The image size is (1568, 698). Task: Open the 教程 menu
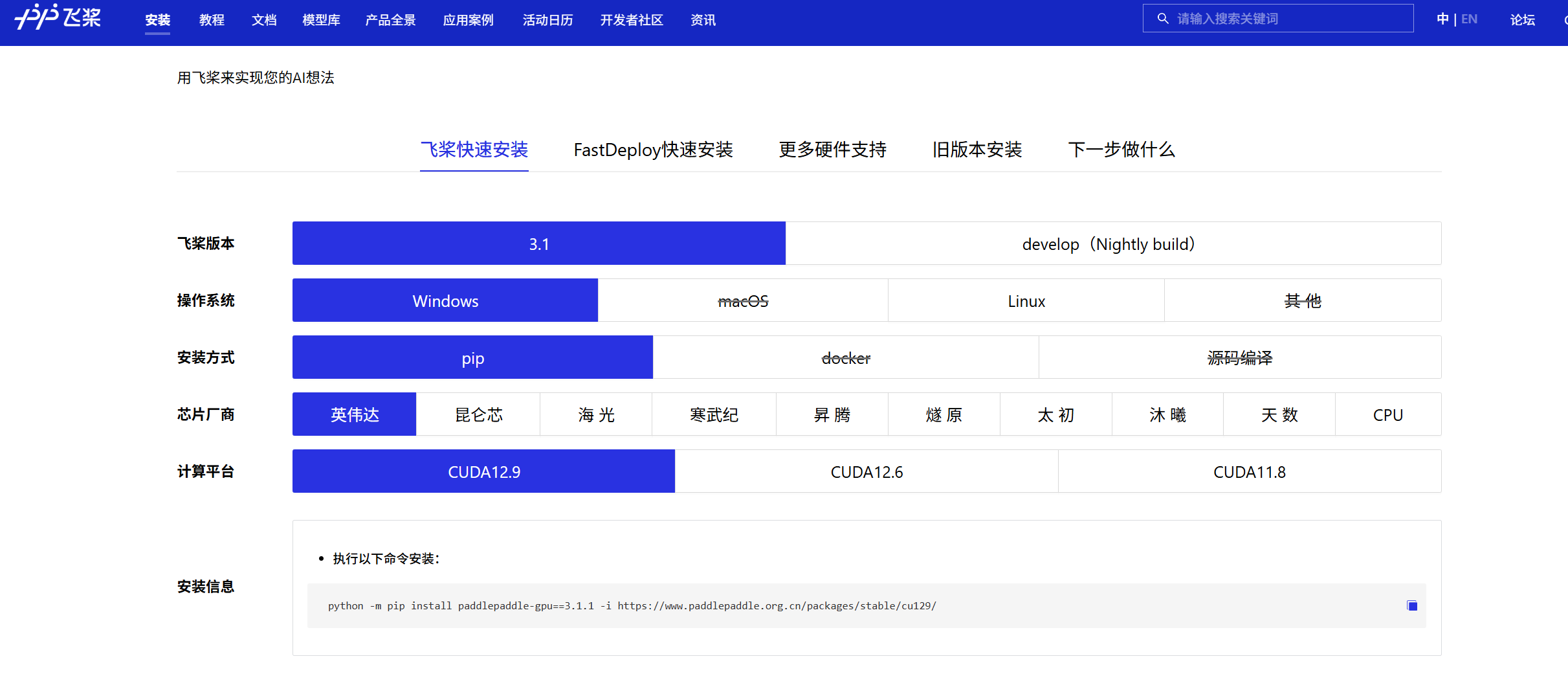coord(212,20)
